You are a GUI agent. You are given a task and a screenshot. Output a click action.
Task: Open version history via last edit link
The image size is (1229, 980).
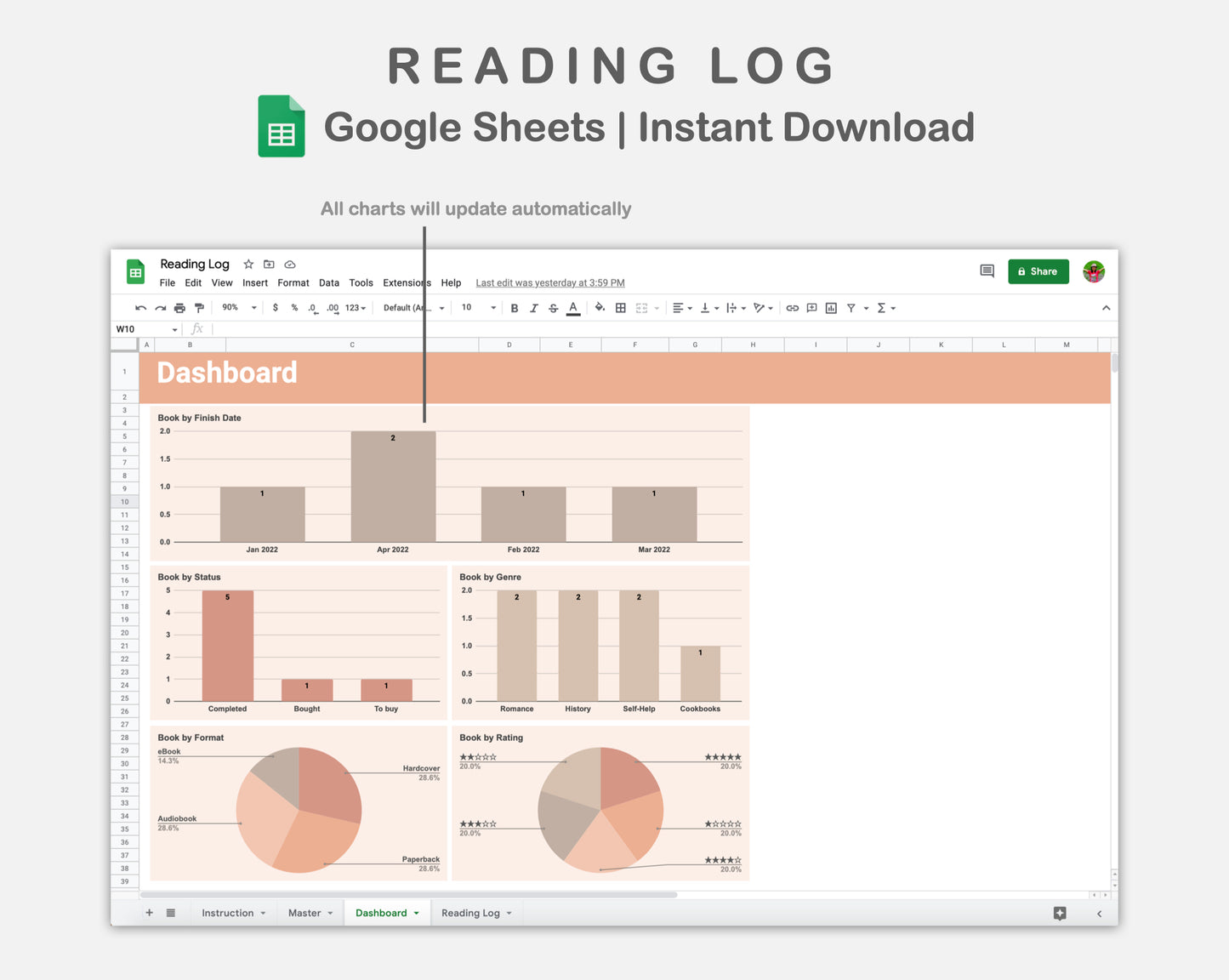(549, 282)
